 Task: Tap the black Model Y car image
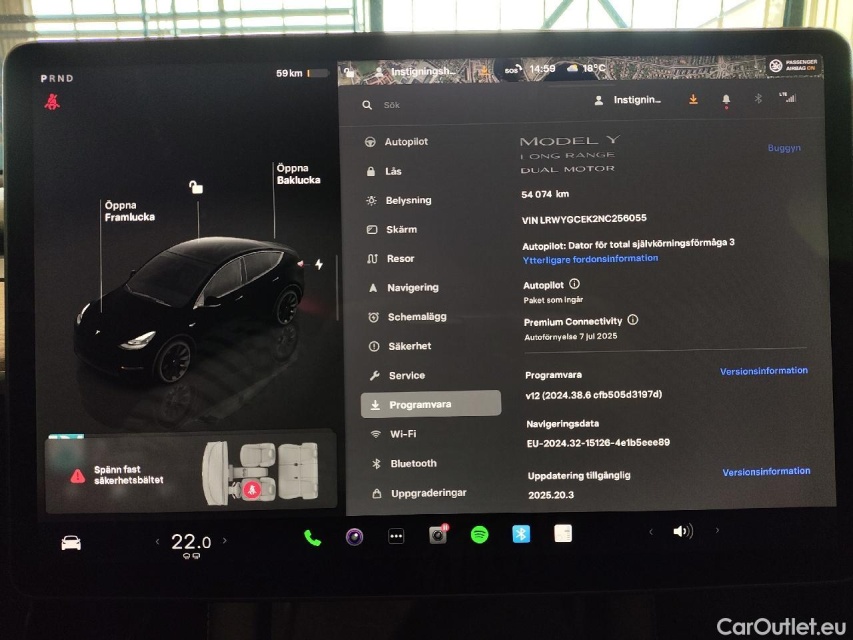tap(189, 308)
